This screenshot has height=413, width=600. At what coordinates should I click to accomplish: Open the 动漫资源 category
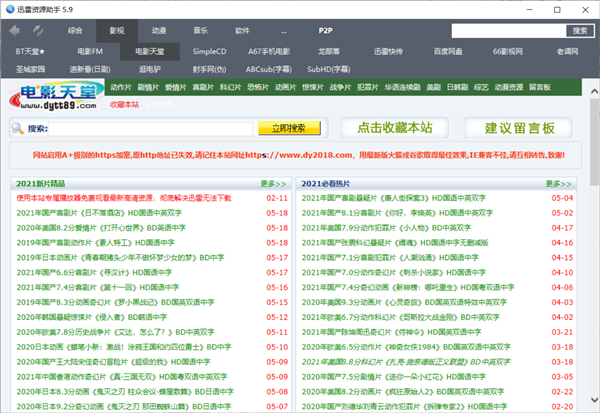click(x=509, y=87)
